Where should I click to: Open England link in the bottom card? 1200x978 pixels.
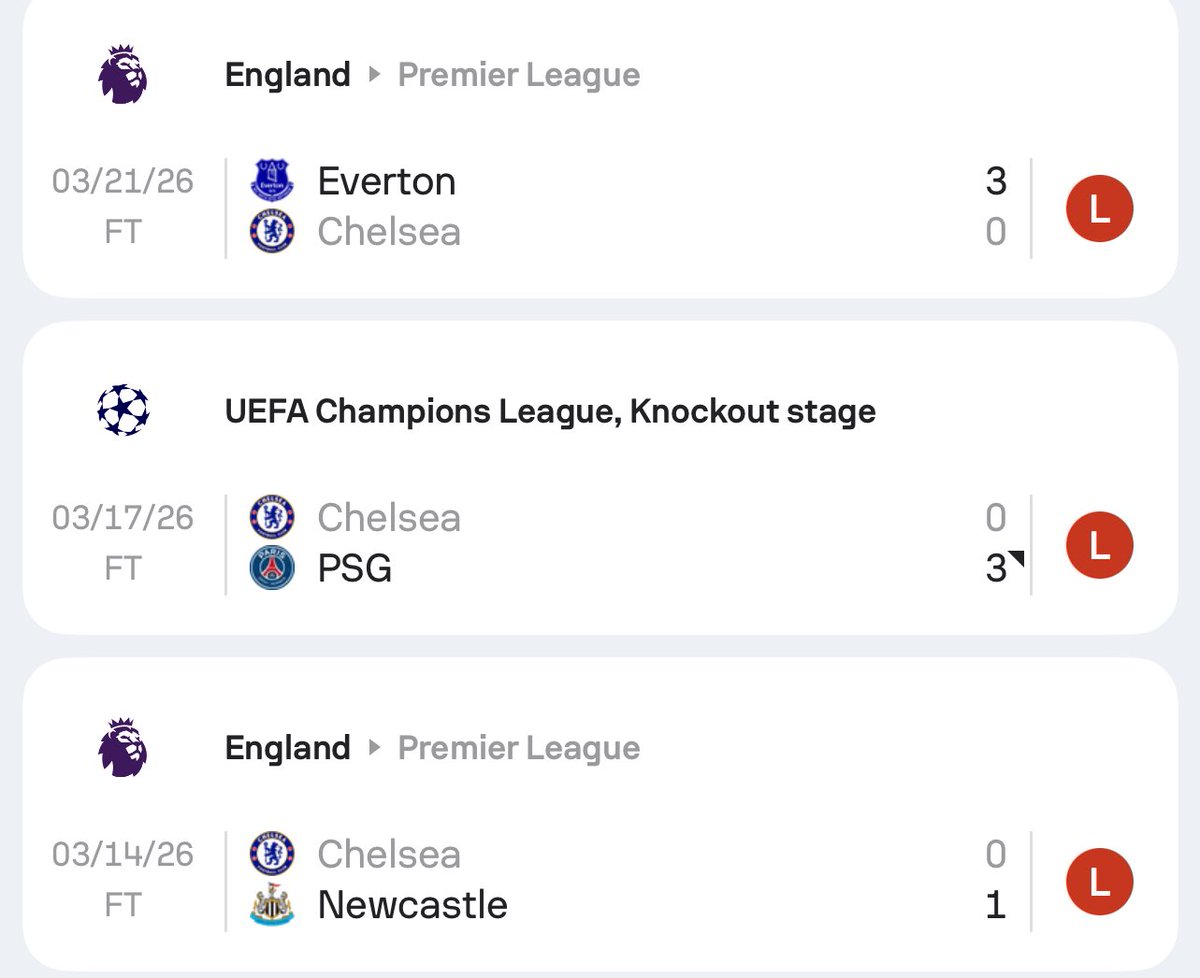click(288, 748)
